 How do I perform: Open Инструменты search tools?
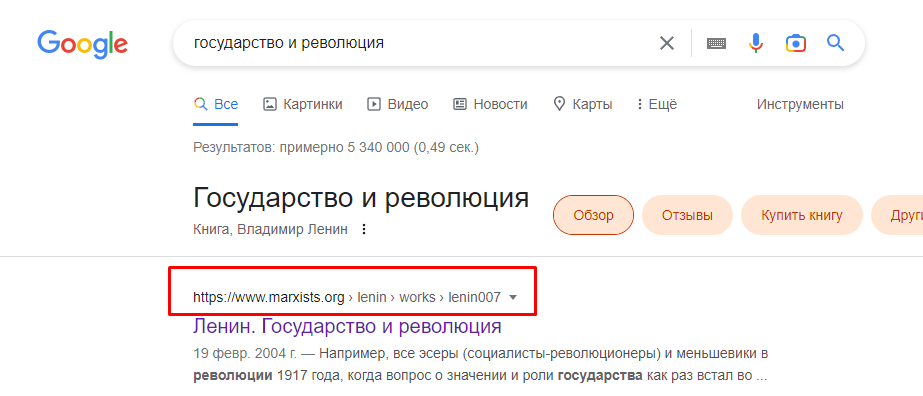point(800,105)
